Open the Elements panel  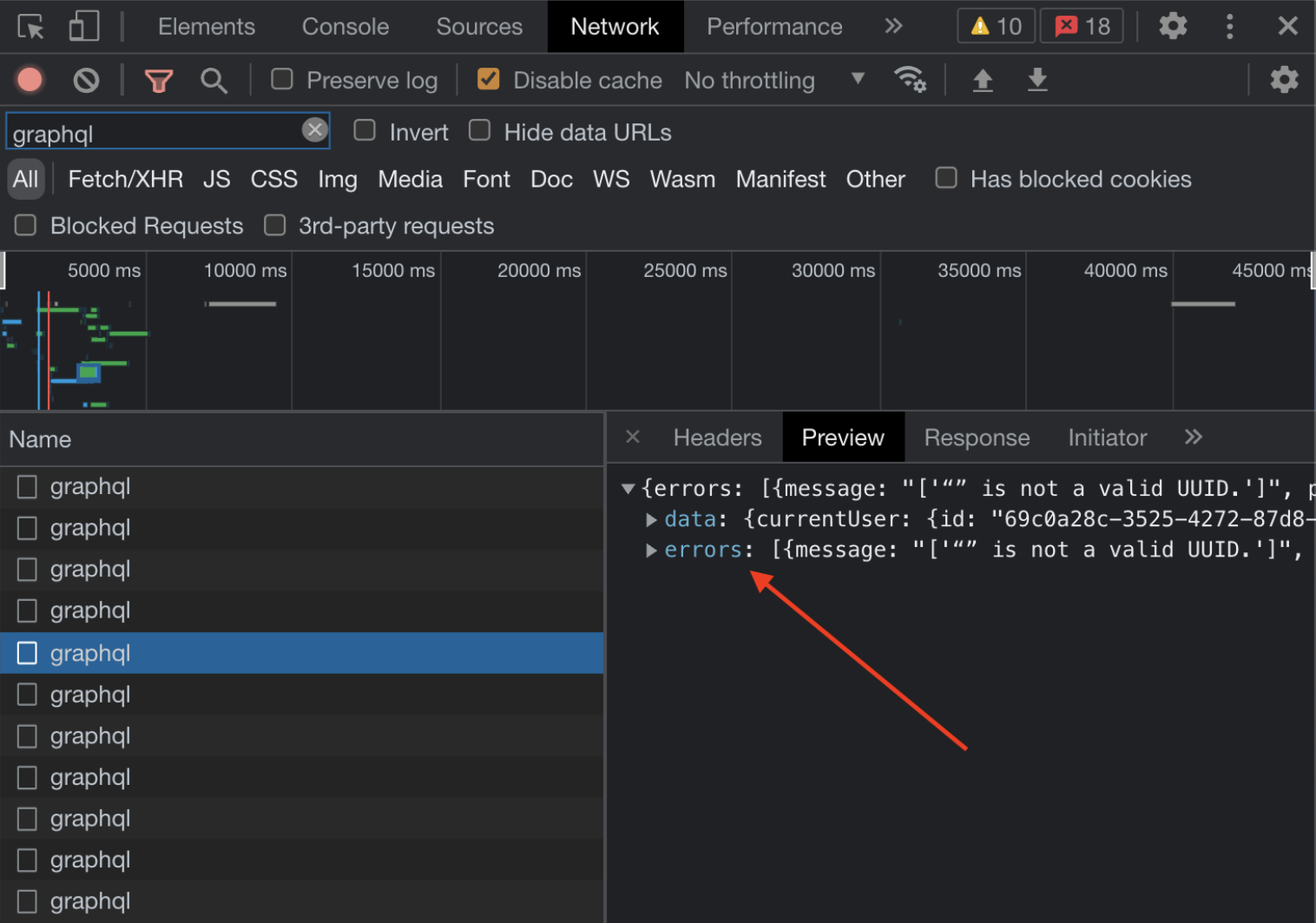click(206, 26)
